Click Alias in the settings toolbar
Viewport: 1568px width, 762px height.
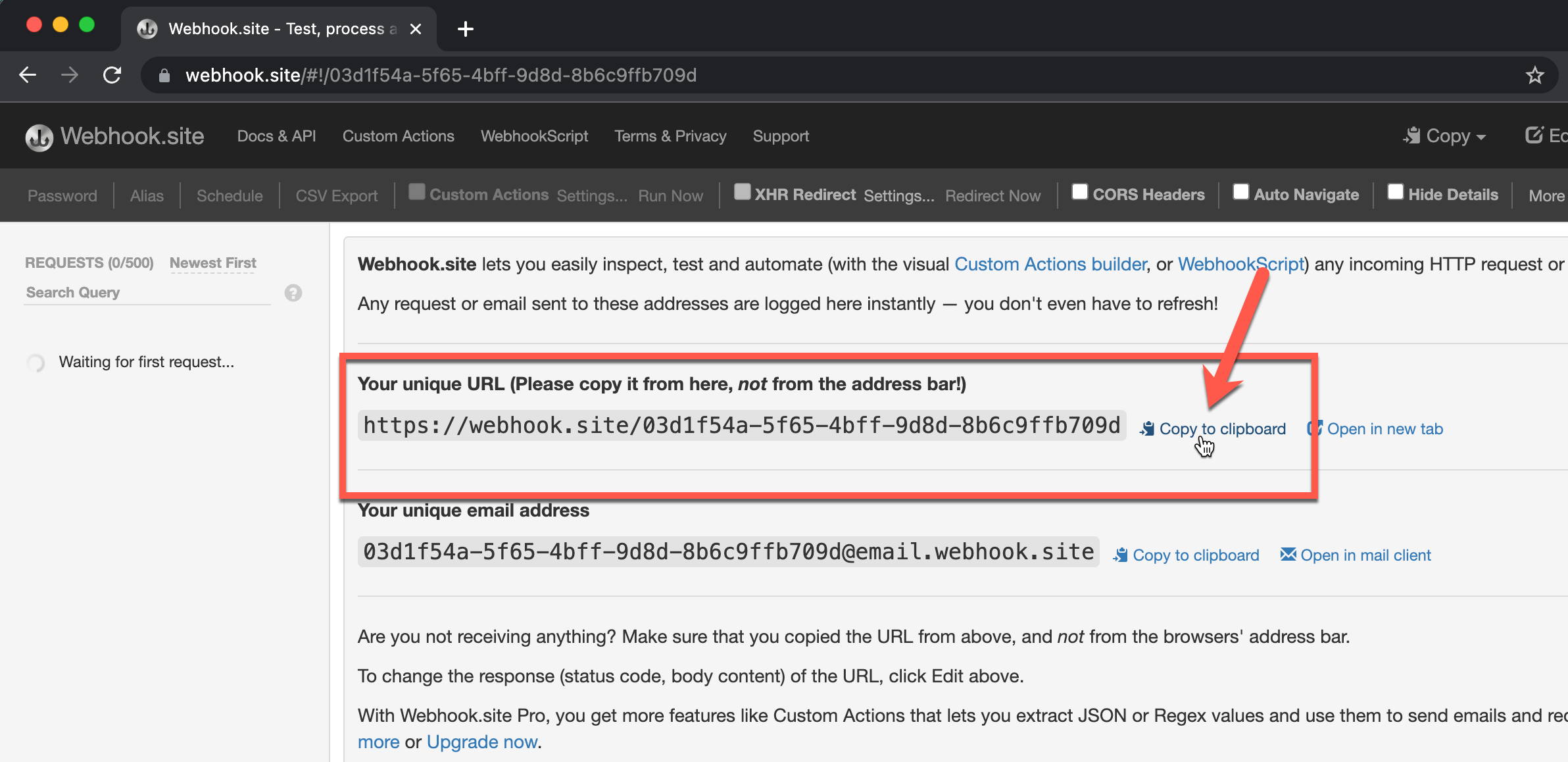[x=147, y=196]
